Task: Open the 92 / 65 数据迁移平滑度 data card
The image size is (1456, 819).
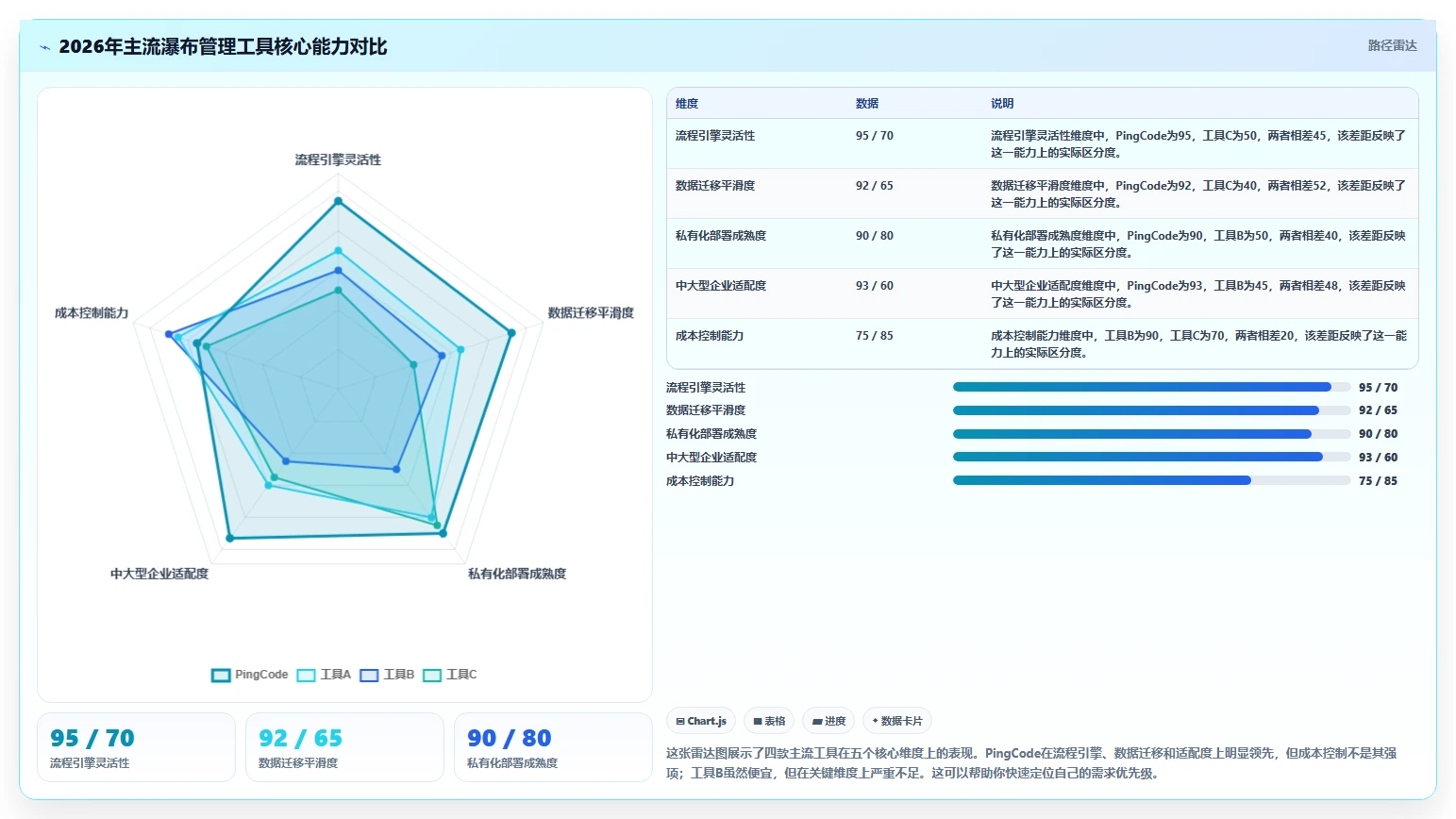Action: click(344, 747)
